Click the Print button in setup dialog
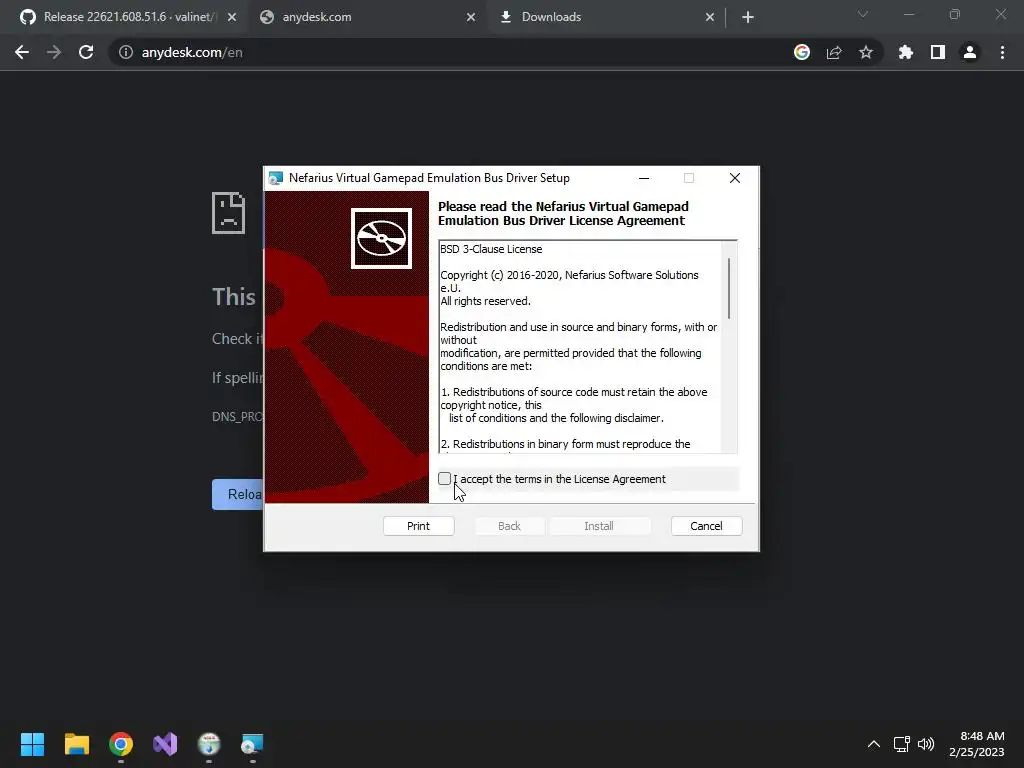 (x=419, y=526)
